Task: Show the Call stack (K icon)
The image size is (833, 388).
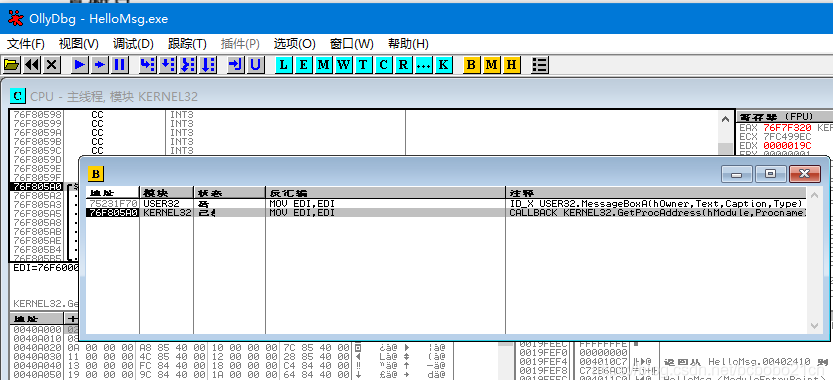Action: coord(443,65)
